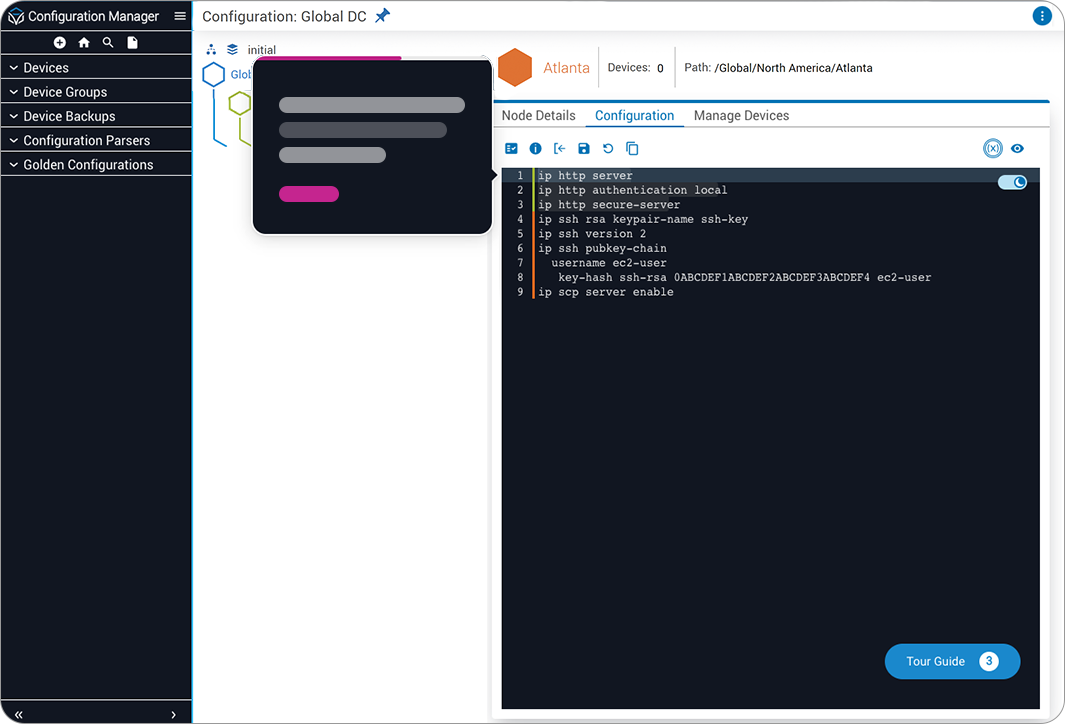Open search using the magnifier icon
The height and width of the screenshot is (724, 1065).
[108, 42]
